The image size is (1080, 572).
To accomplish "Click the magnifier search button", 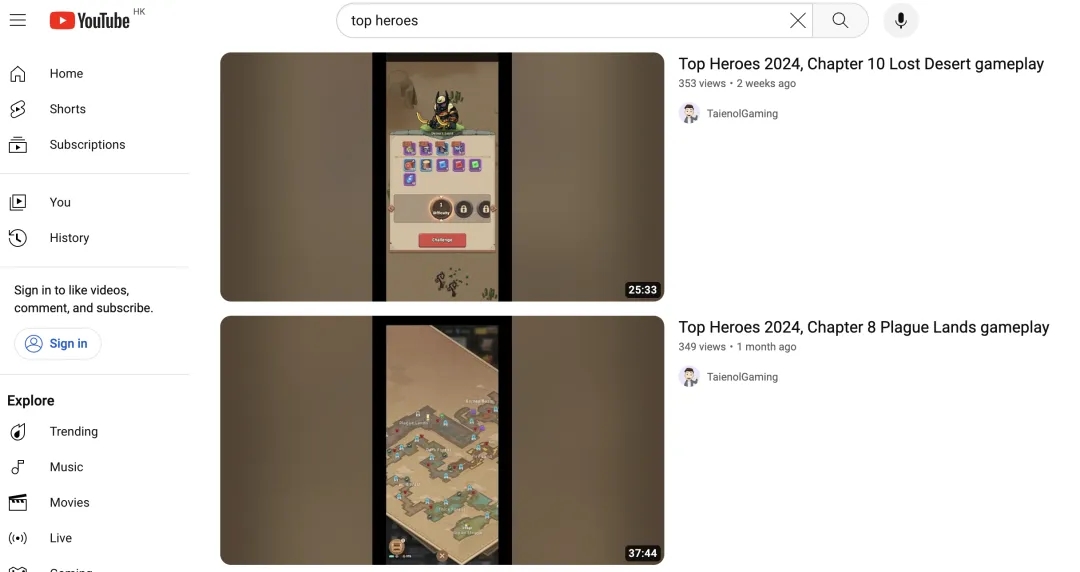I will [x=840, y=21].
